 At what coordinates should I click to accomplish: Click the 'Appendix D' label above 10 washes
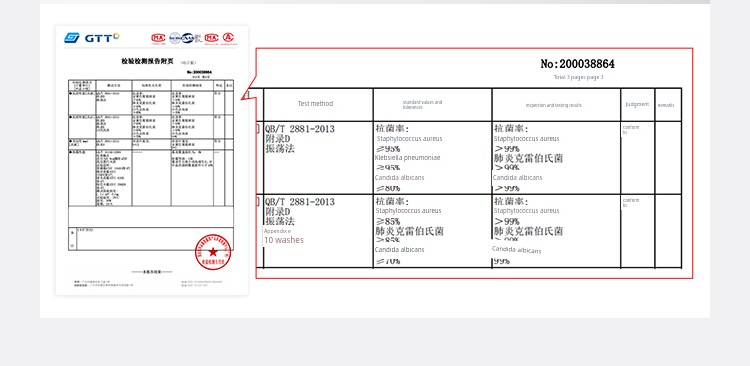pos(277,231)
